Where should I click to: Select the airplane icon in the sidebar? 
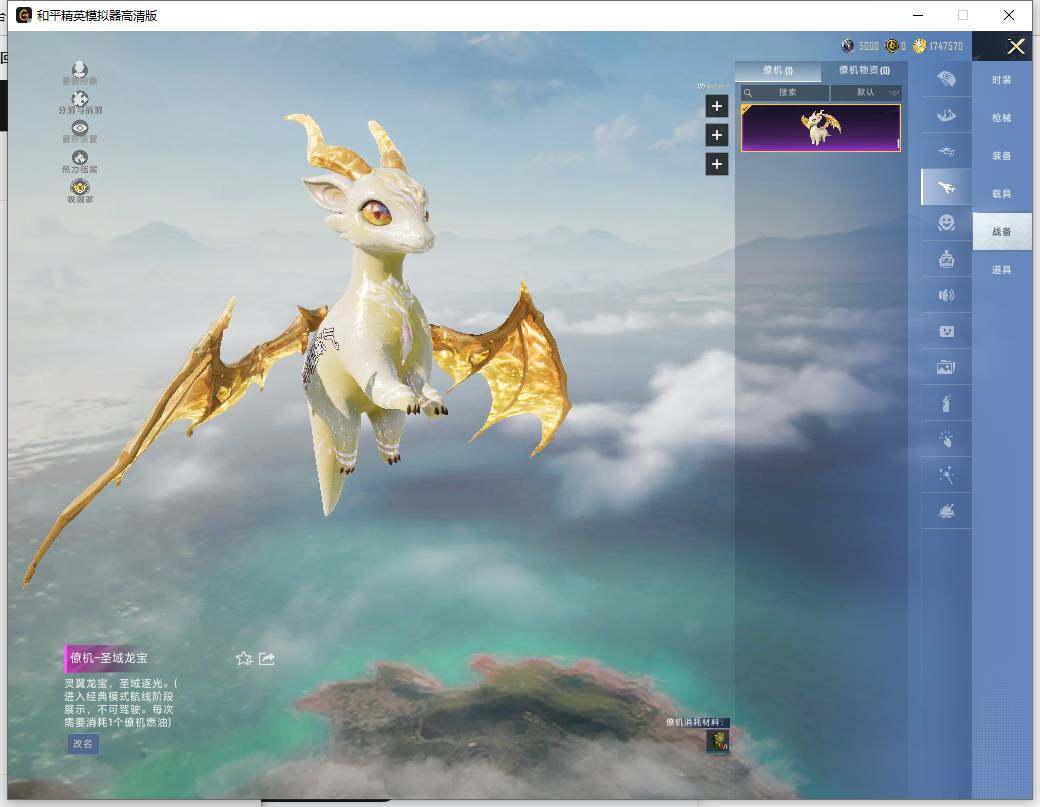(x=946, y=187)
